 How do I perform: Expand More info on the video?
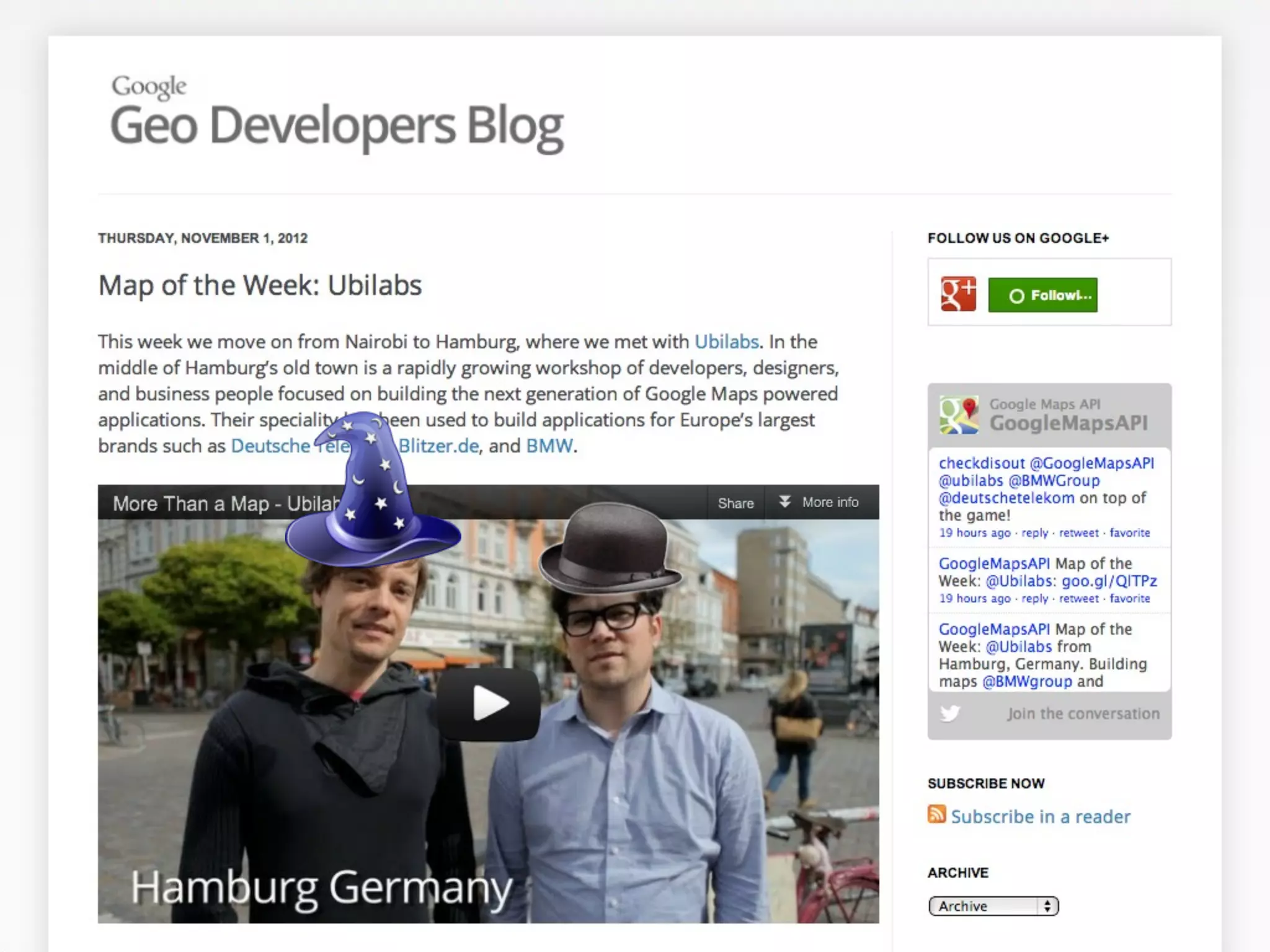coord(830,503)
